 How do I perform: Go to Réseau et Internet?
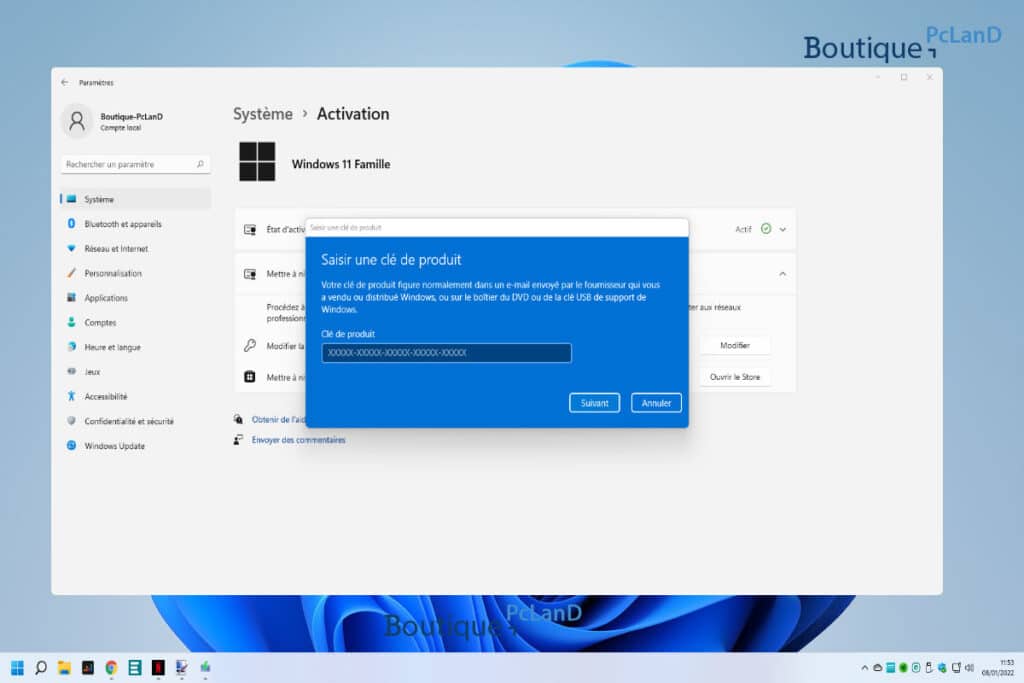(136, 249)
